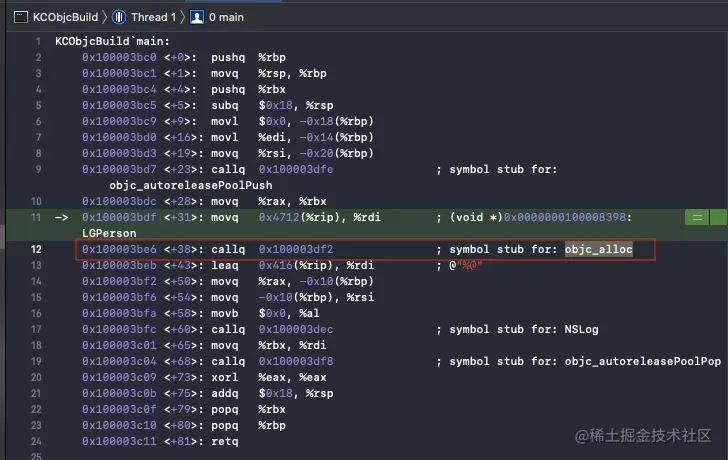This screenshot has width=728, height=460.
Task: Click the current instruction pointer arrow
Action: (61, 217)
